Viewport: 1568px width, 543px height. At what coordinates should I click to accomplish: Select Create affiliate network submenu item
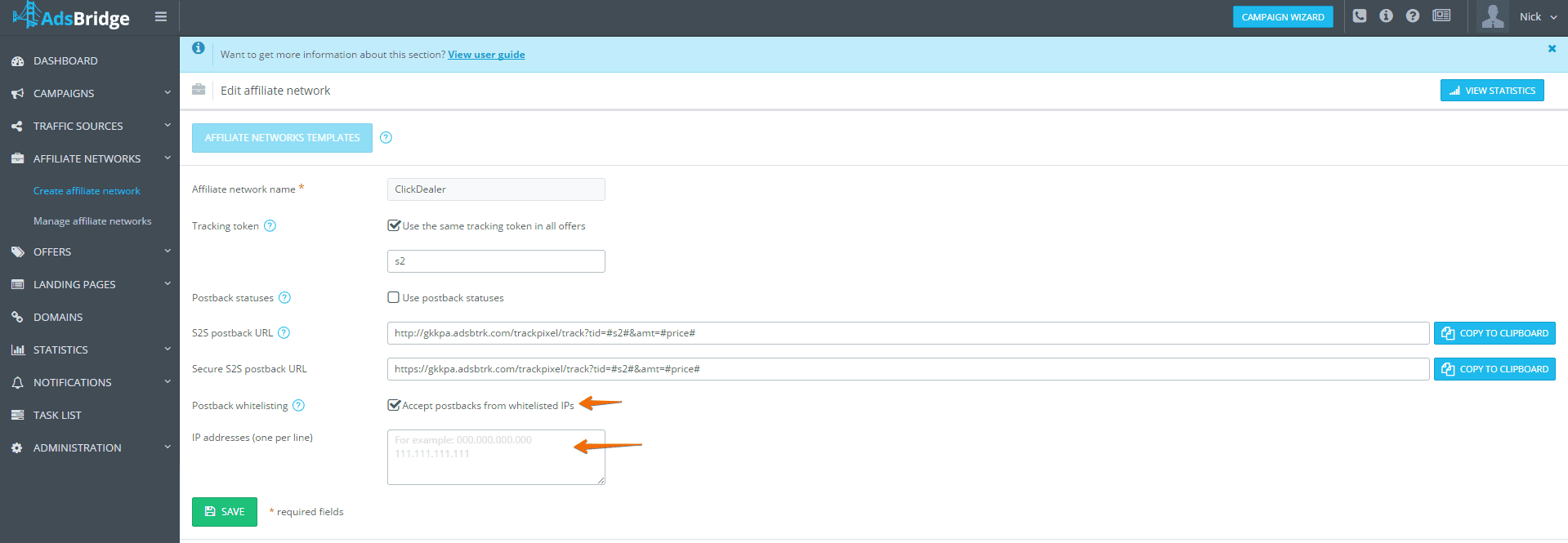pos(87,191)
